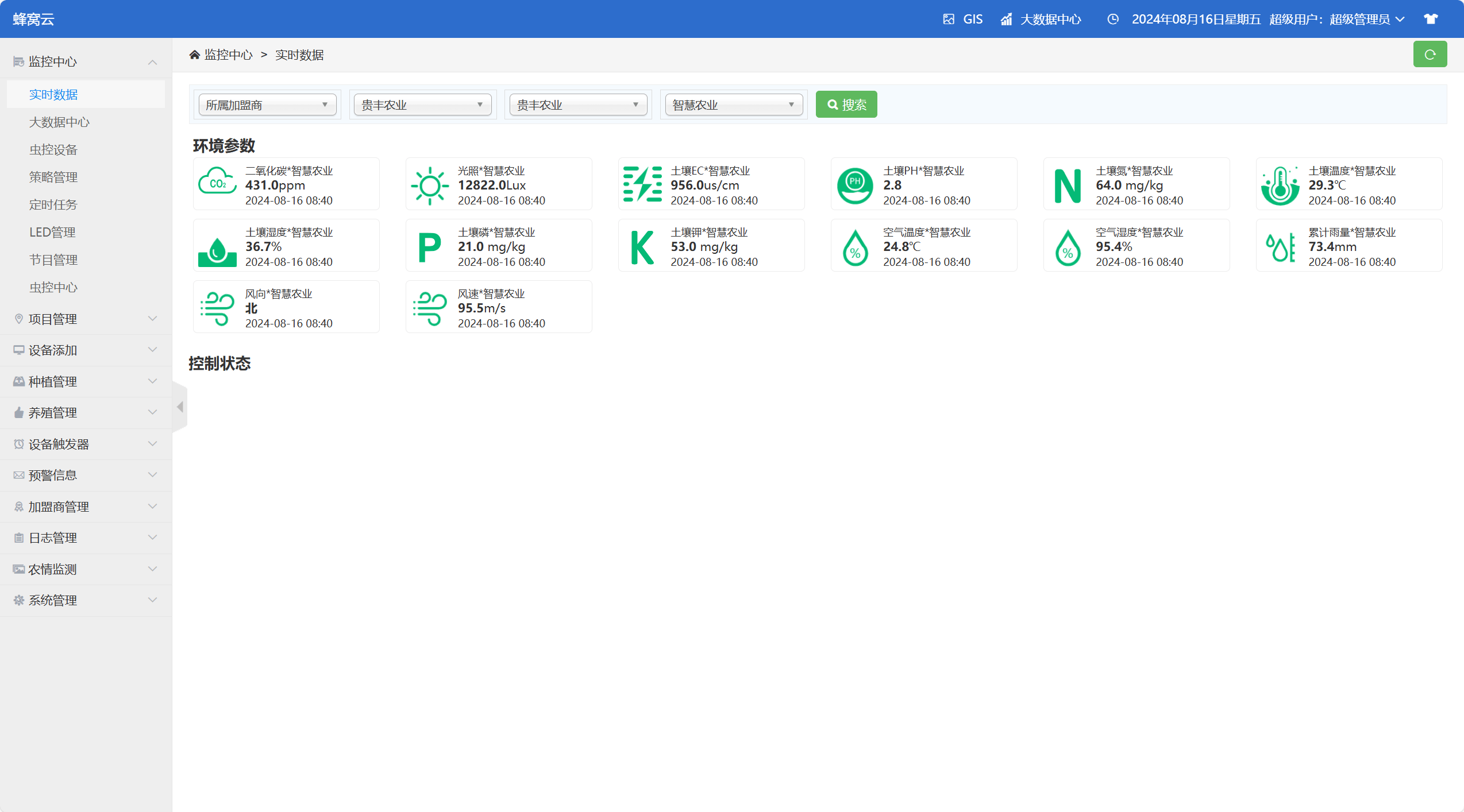
Task: Click the PH circle icon for 土壤PH
Action: coord(855,186)
